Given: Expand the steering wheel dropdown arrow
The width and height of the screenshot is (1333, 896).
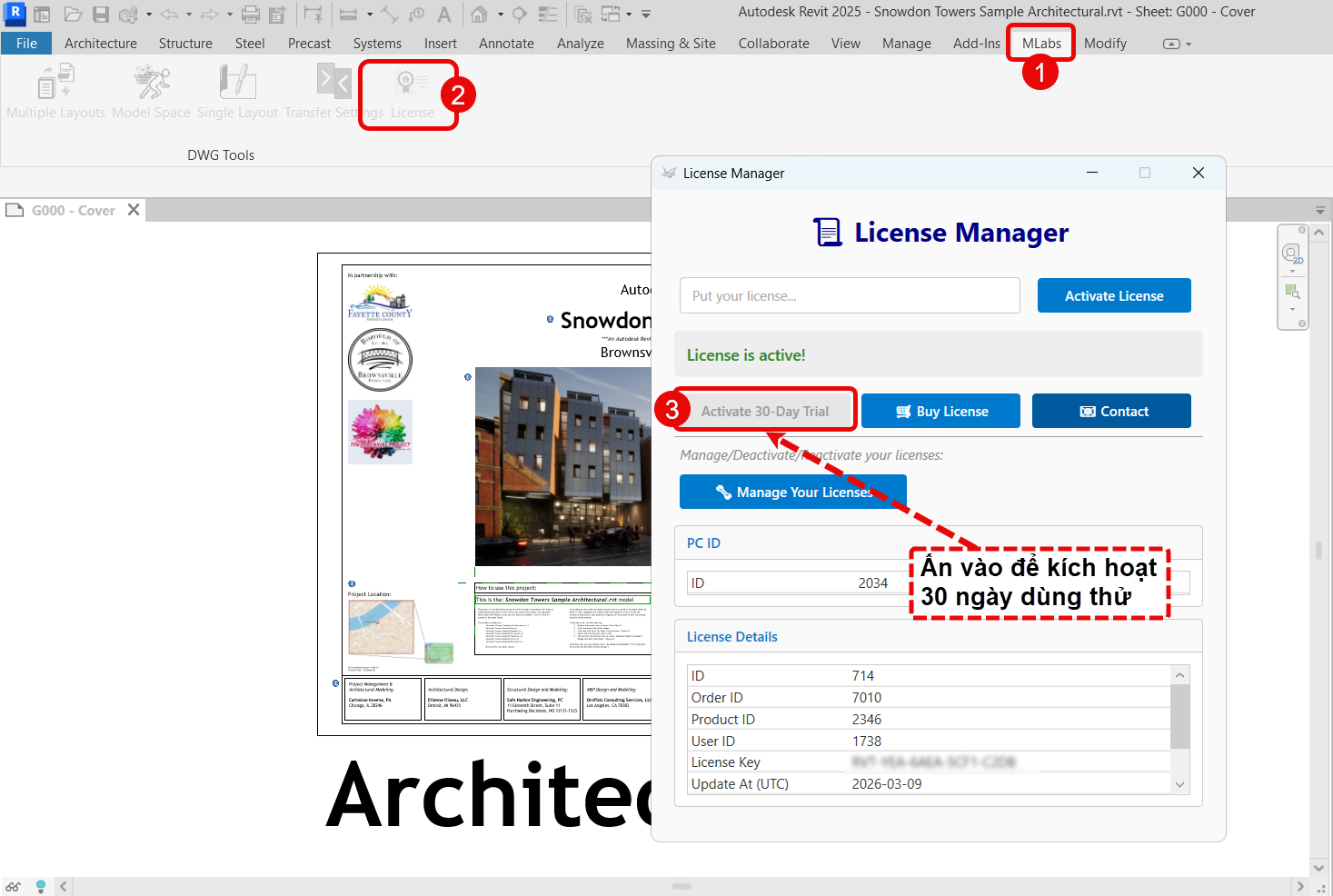Looking at the screenshot, I should click(1292, 271).
